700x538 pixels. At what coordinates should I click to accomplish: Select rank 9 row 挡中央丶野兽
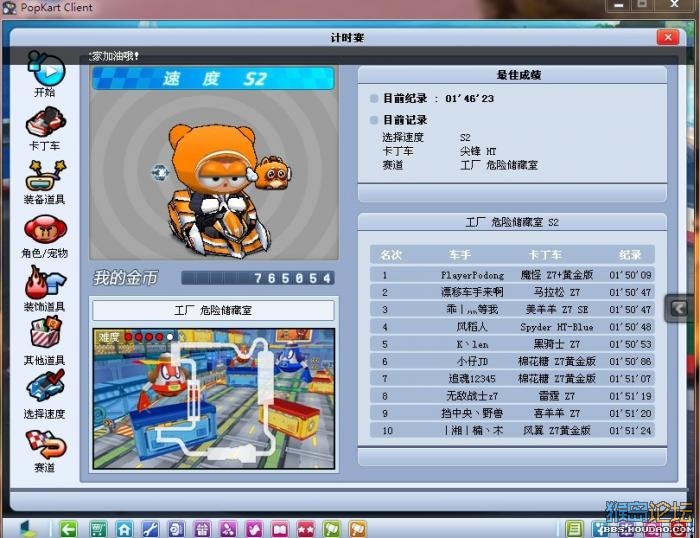[512, 413]
